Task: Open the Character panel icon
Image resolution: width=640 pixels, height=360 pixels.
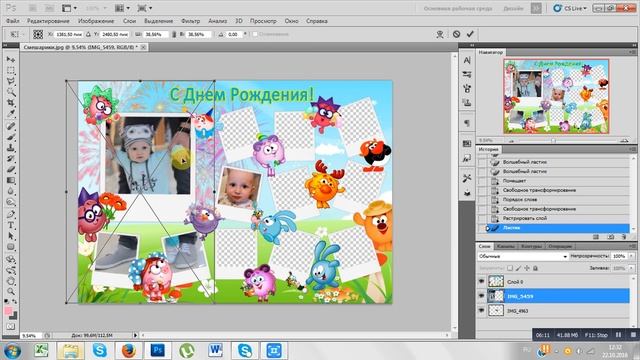Action: click(467, 60)
